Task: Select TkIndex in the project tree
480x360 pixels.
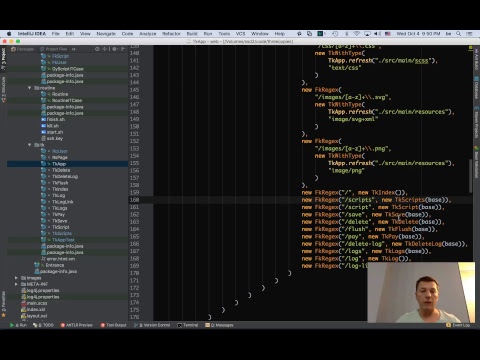Action: coord(60,189)
